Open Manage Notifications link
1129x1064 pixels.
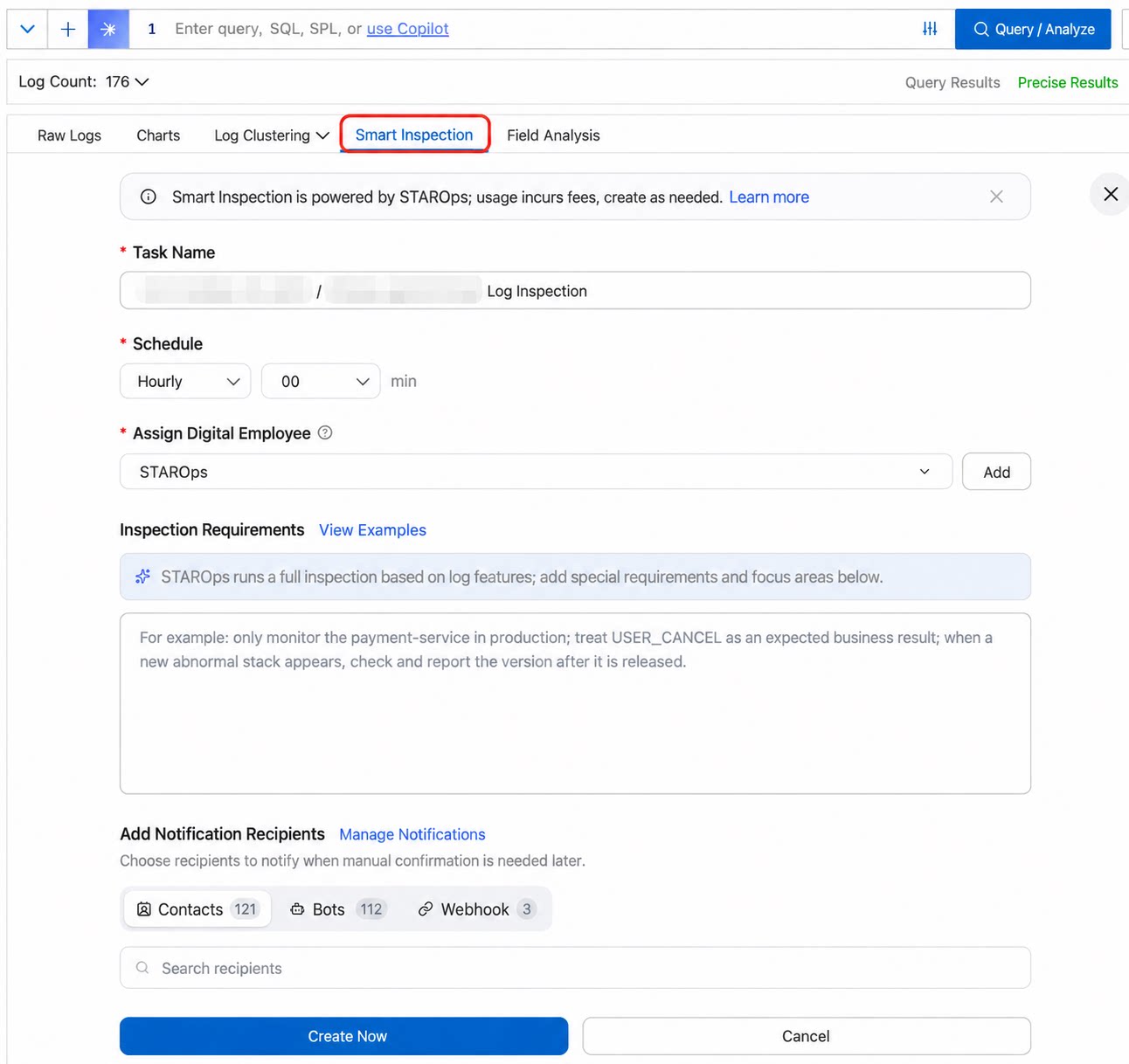pyautogui.click(x=412, y=834)
